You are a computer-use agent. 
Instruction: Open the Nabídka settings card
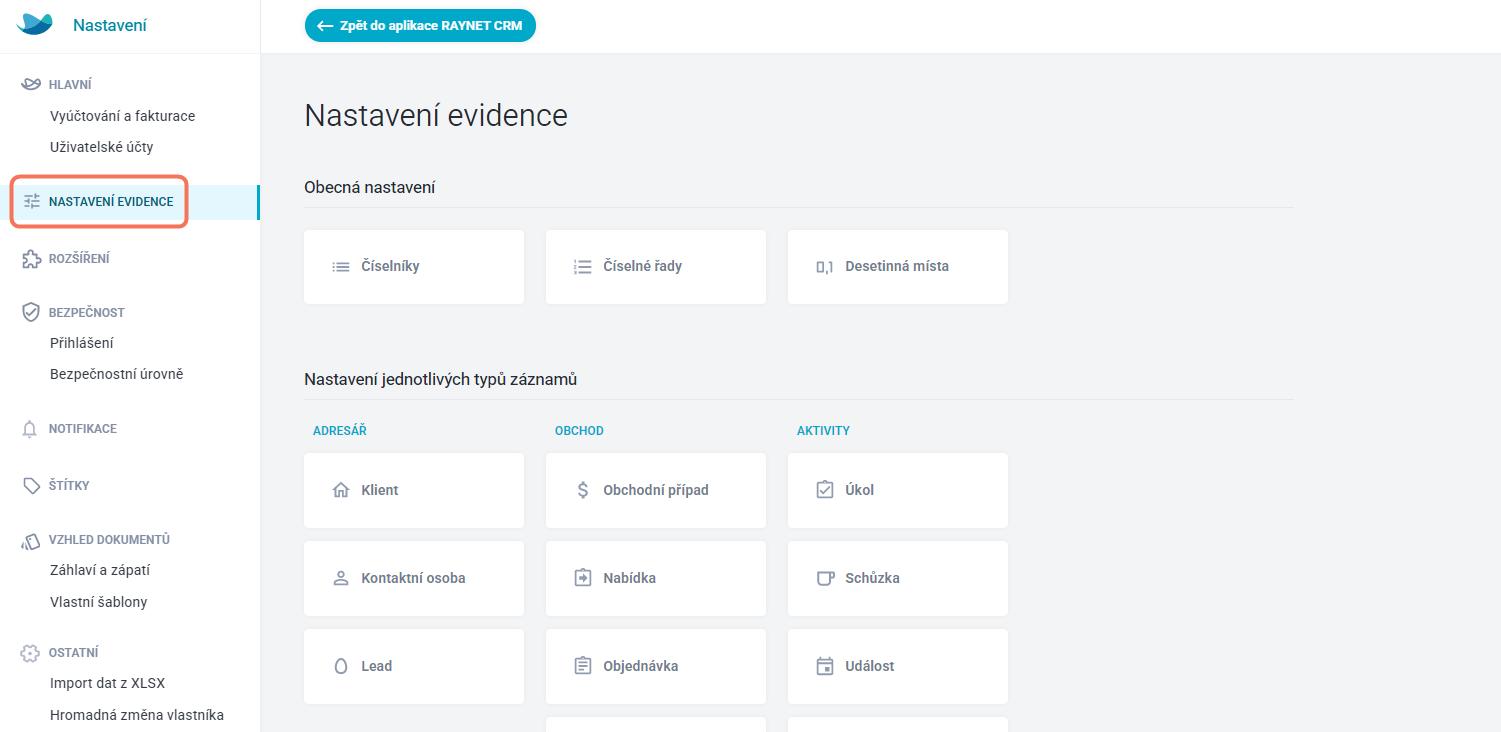(x=656, y=578)
